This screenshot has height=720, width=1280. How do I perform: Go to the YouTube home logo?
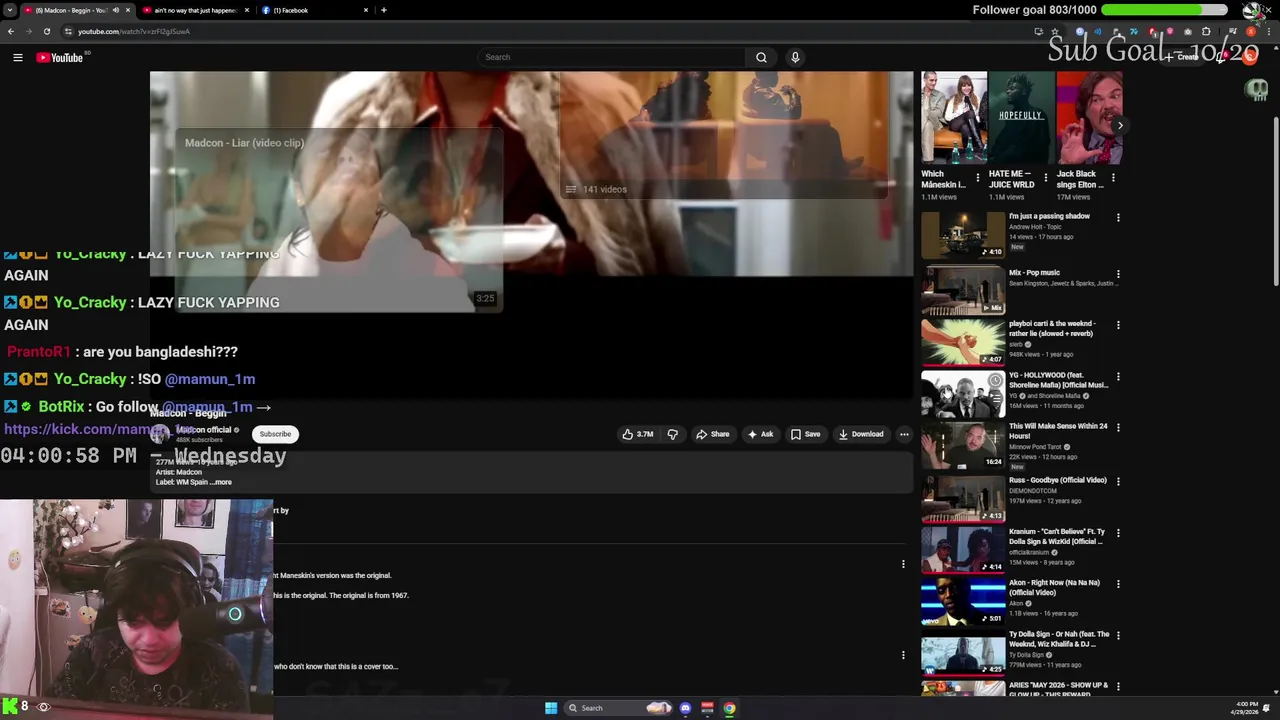(x=60, y=58)
